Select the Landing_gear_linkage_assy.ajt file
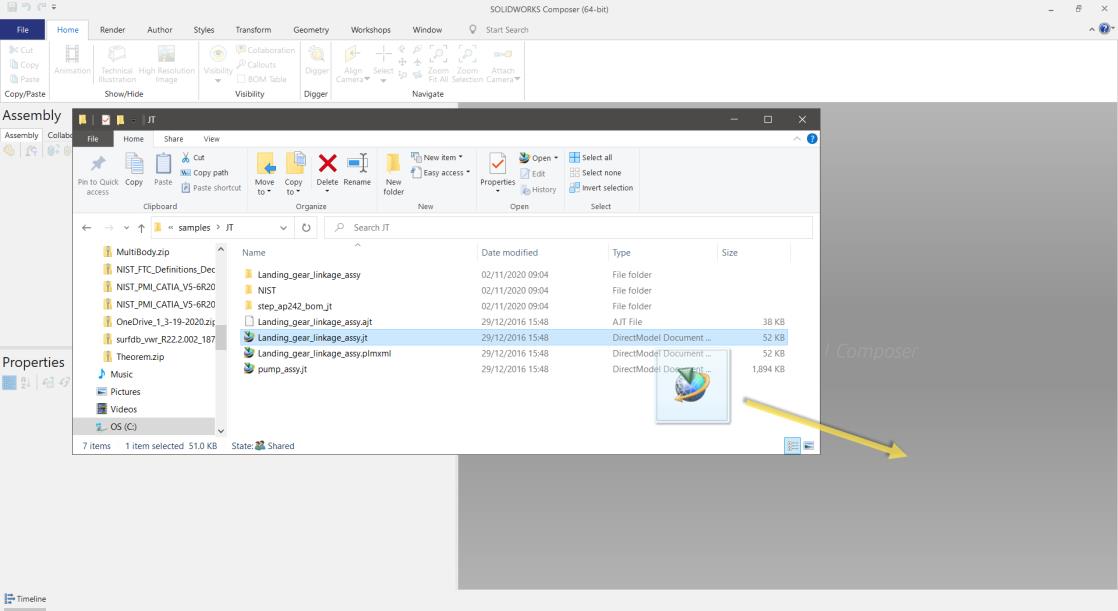Image resolution: width=1118 pixels, height=611 pixels. click(x=314, y=322)
